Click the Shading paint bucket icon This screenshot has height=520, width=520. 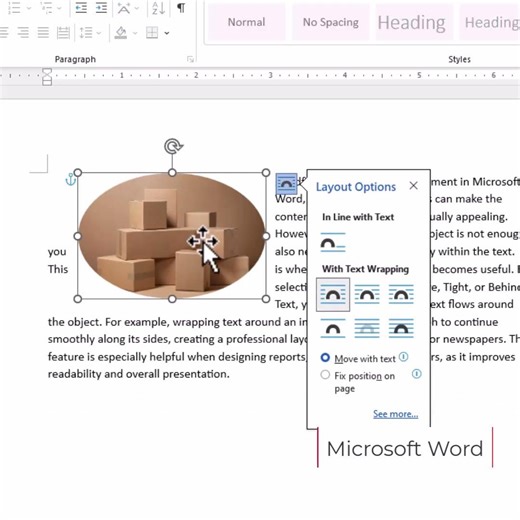click(121, 33)
